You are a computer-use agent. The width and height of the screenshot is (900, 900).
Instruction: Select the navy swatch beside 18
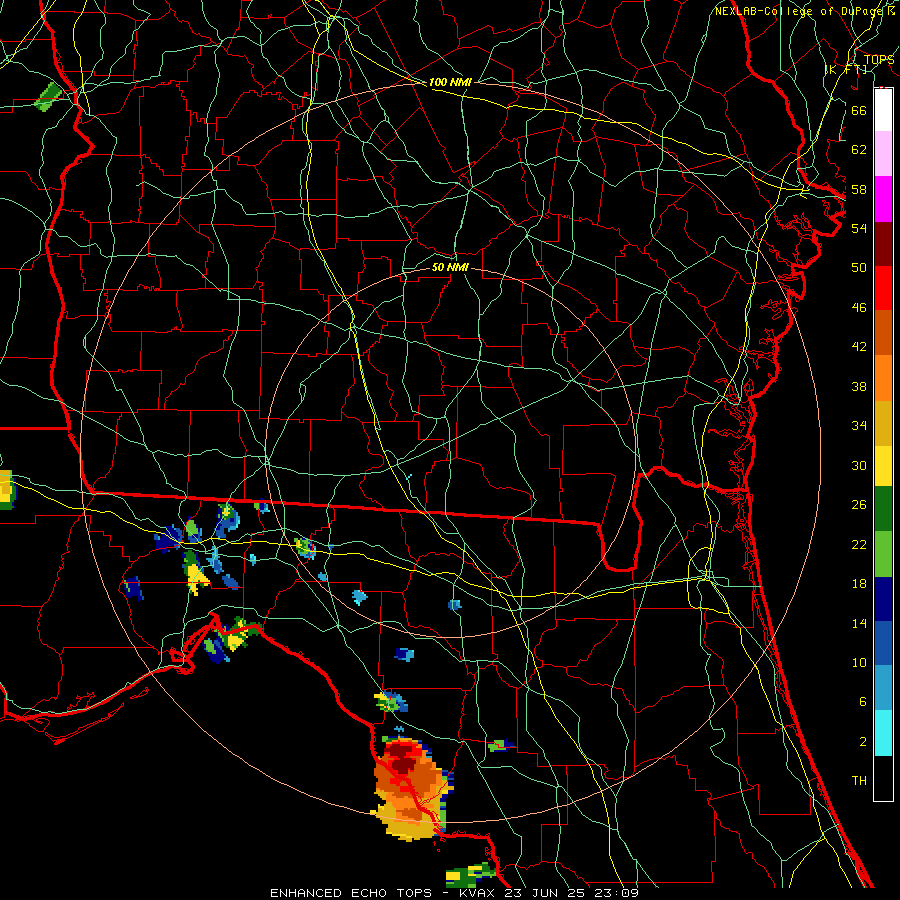[x=883, y=599]
